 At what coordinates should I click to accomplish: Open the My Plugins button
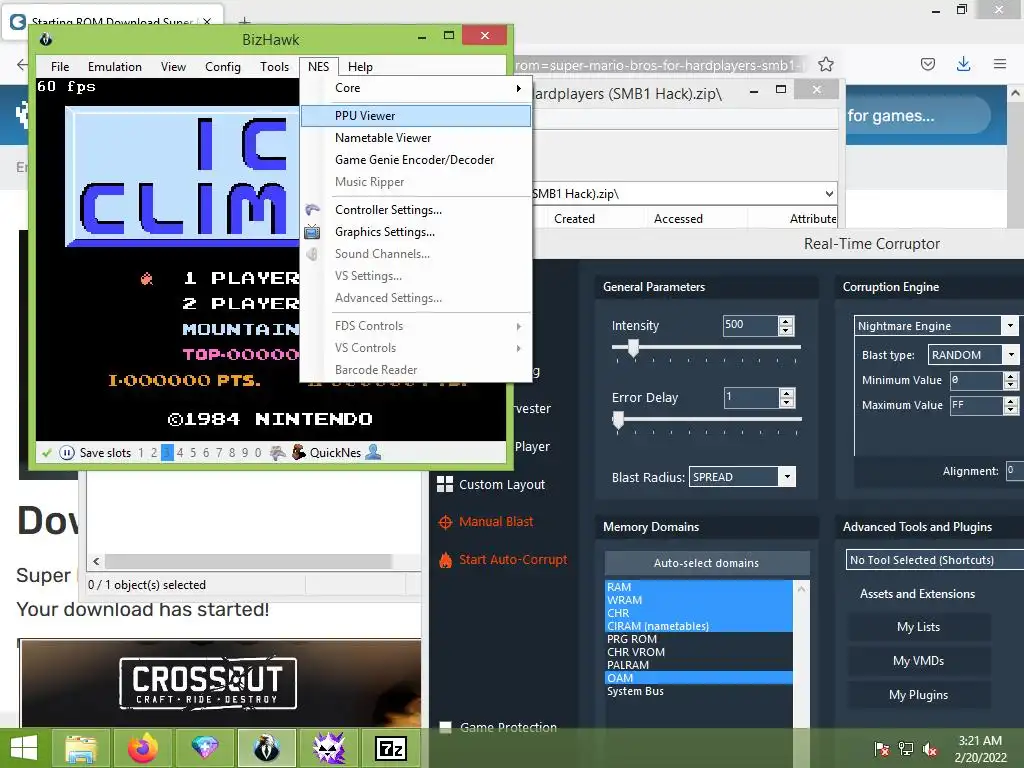point(918,695)
